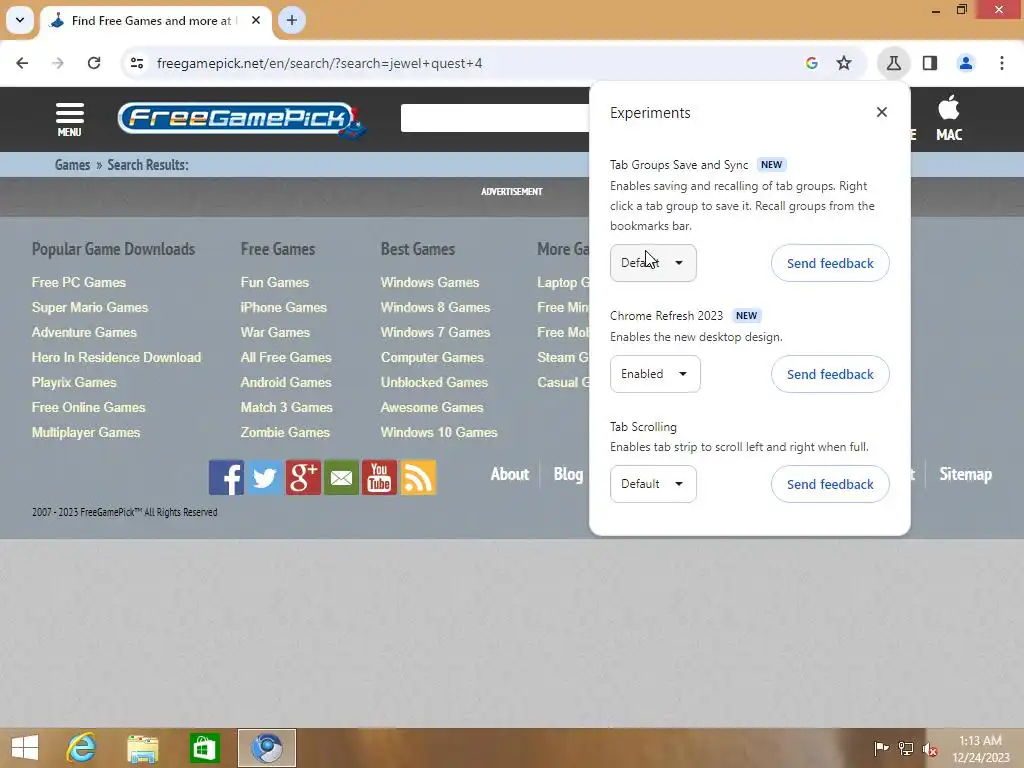Open the Google Plus social icon
The height and width of the screenshot is (768, 1024).
click(x=303, y=477)
